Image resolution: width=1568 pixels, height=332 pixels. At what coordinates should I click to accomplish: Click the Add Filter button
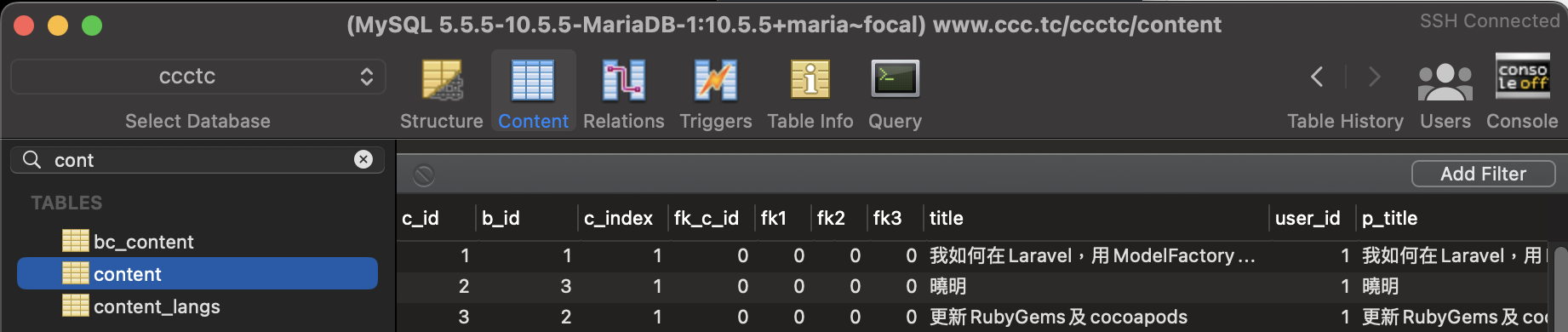pos(1483,174)
